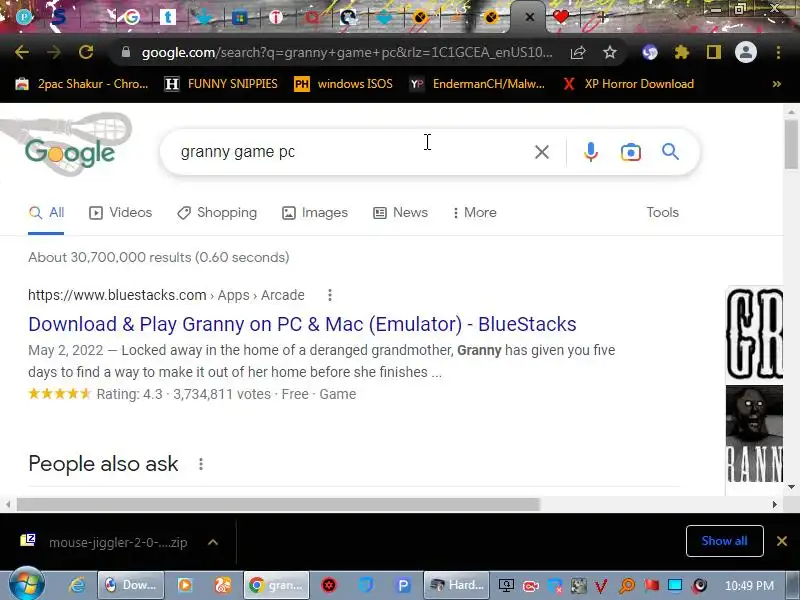Open options menu beside the bluestacks.com URL

330,295
